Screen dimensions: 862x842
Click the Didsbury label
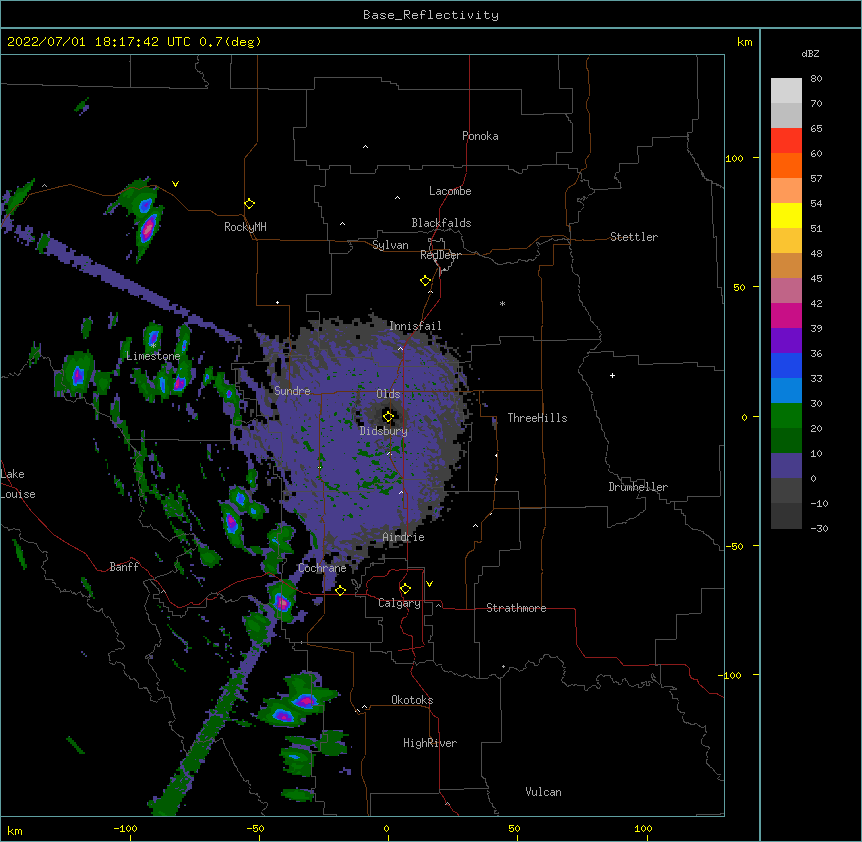pyautogui.click(x=384, y=431)
